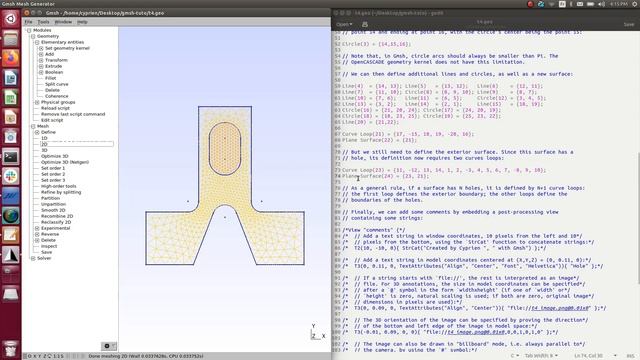
Task: Expand the Physical groups node
Action: pyautogui.click(x=37, y=102)
